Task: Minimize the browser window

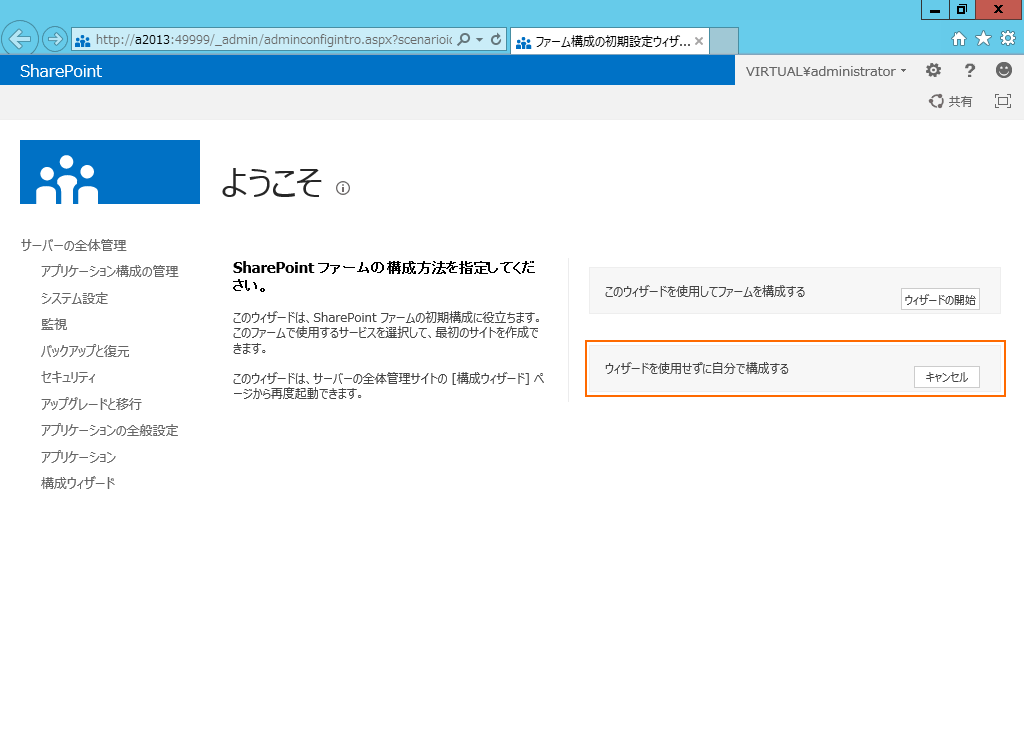Action: click(x=935, y=9)
